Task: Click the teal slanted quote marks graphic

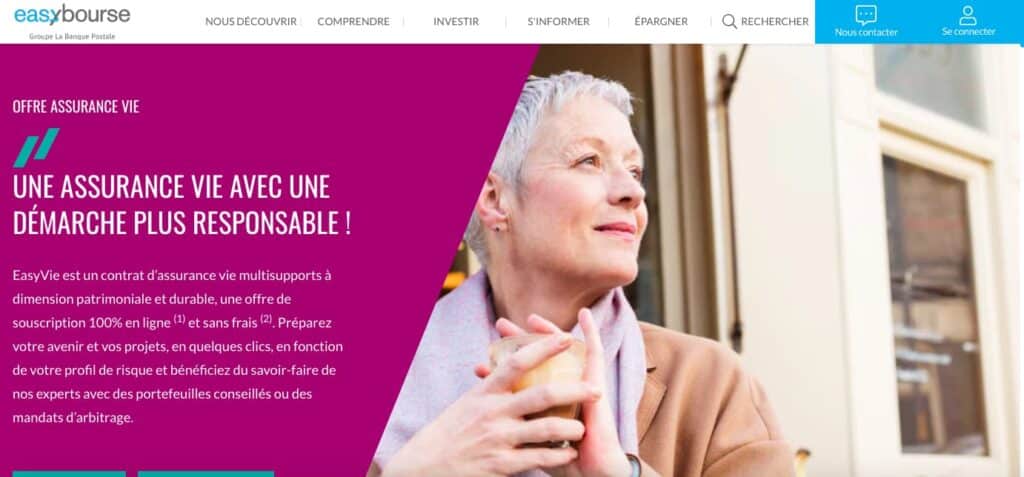Action: [37, 147]
